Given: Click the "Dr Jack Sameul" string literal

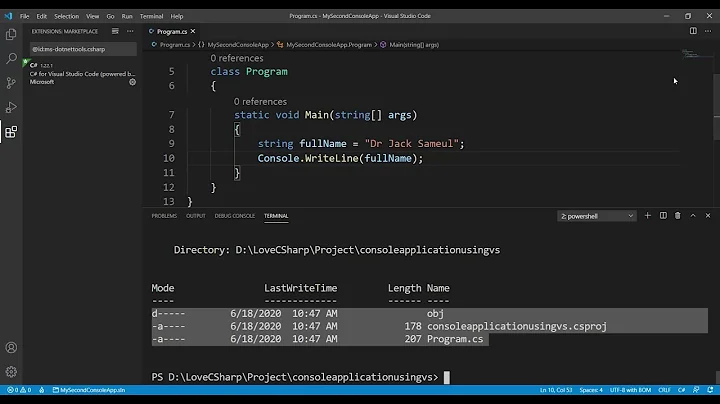Looking at the screenshot, I should coord(411,144).
